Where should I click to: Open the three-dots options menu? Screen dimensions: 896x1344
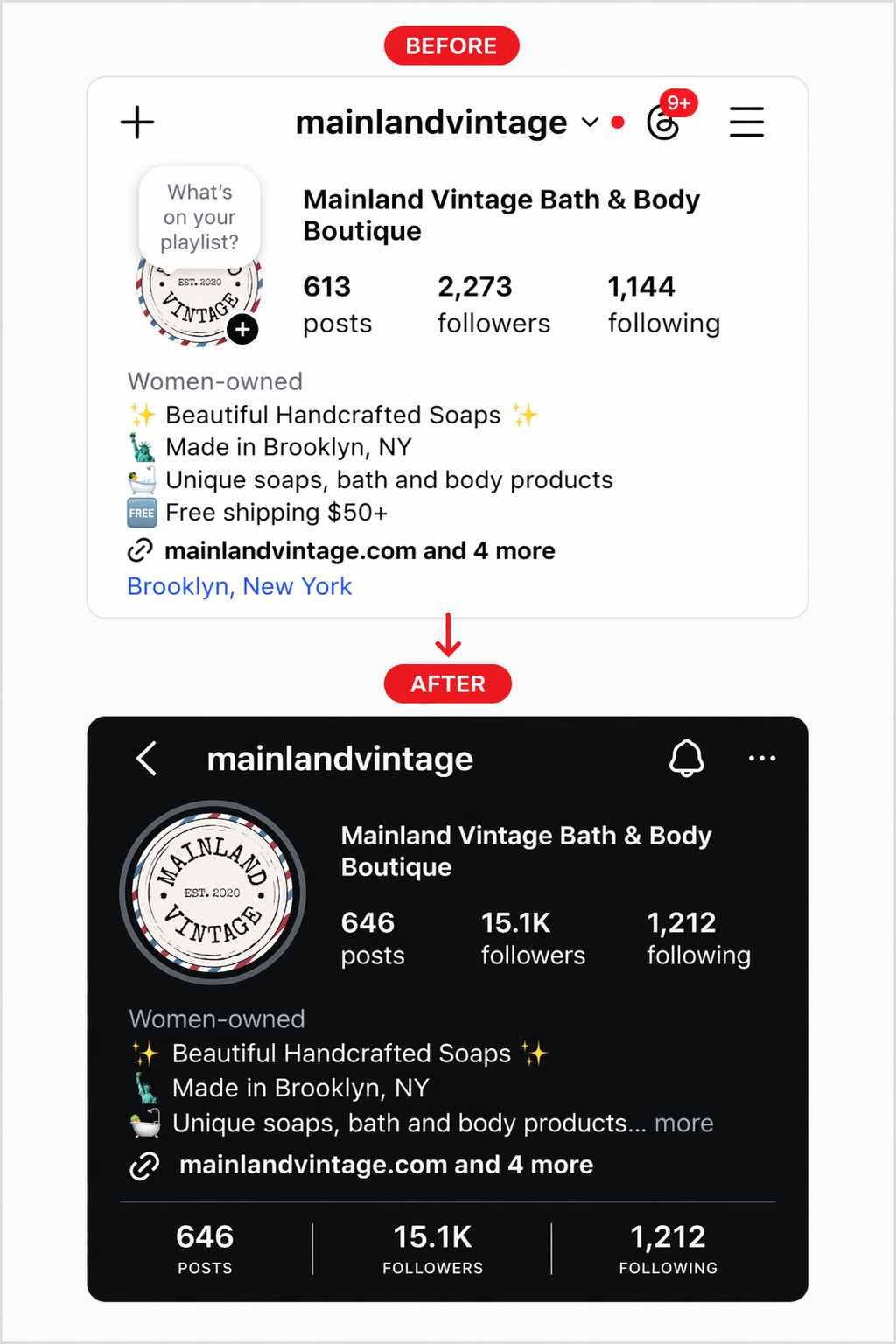click(762, 758)
